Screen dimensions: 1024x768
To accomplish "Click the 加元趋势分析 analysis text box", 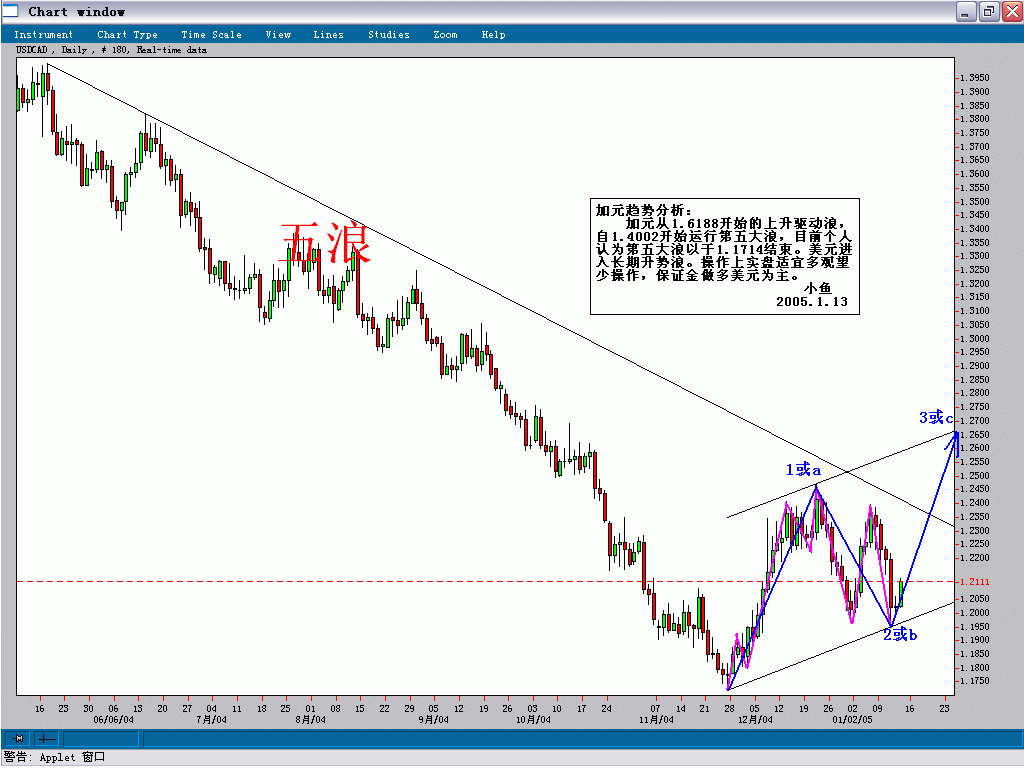I will pos(724,256).
